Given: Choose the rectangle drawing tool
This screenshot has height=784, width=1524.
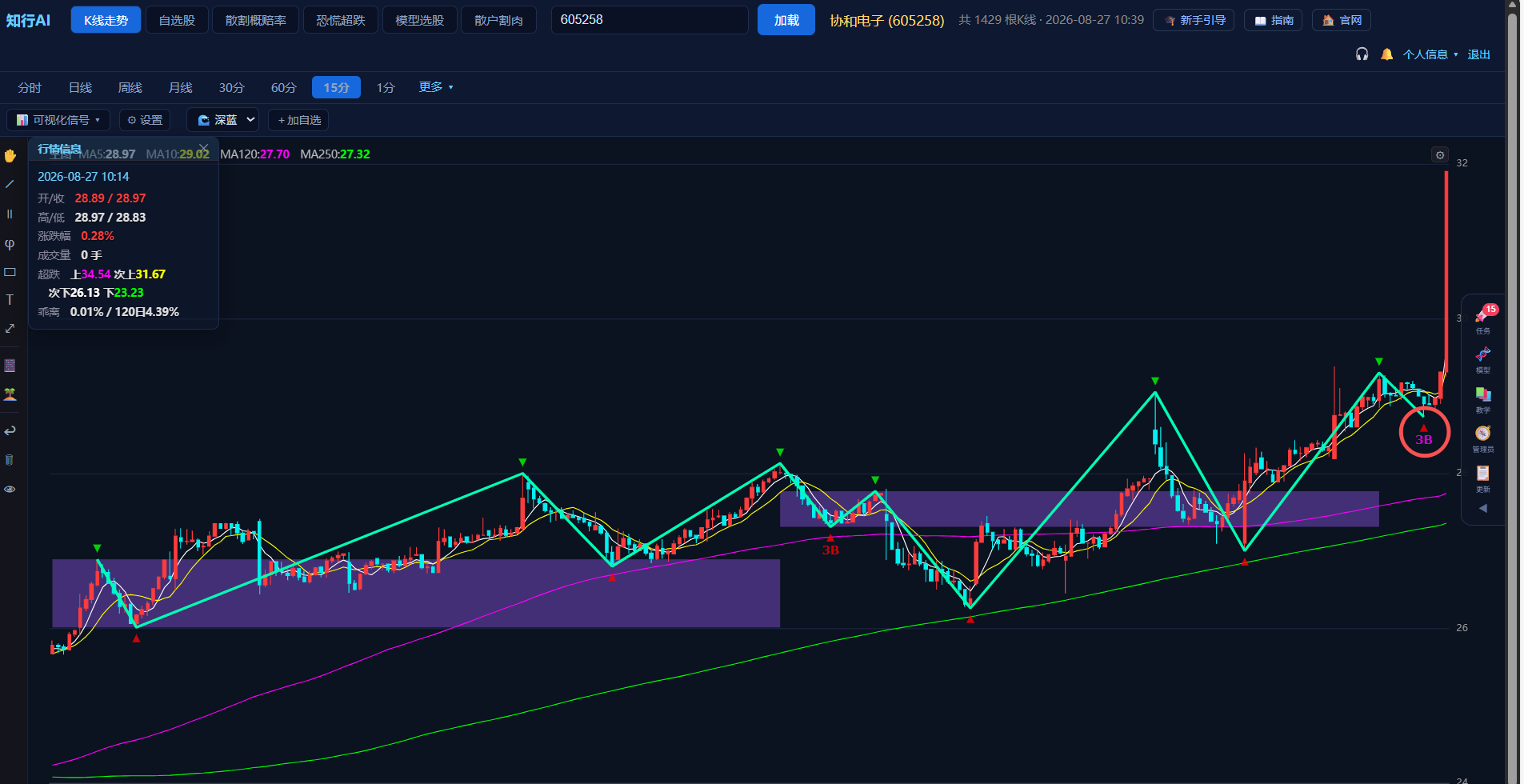Looking at the screenshot, I should (x=10, y=272).
